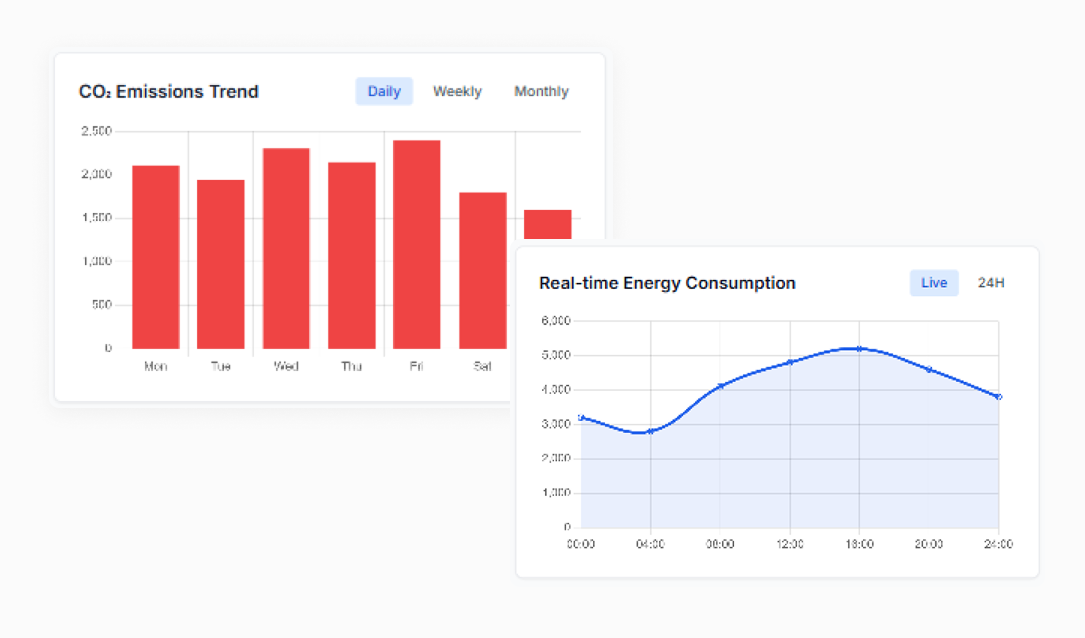The image size is (1085, 638).
Task: Select the Sat emissions bar
Action: pos(483,270)
